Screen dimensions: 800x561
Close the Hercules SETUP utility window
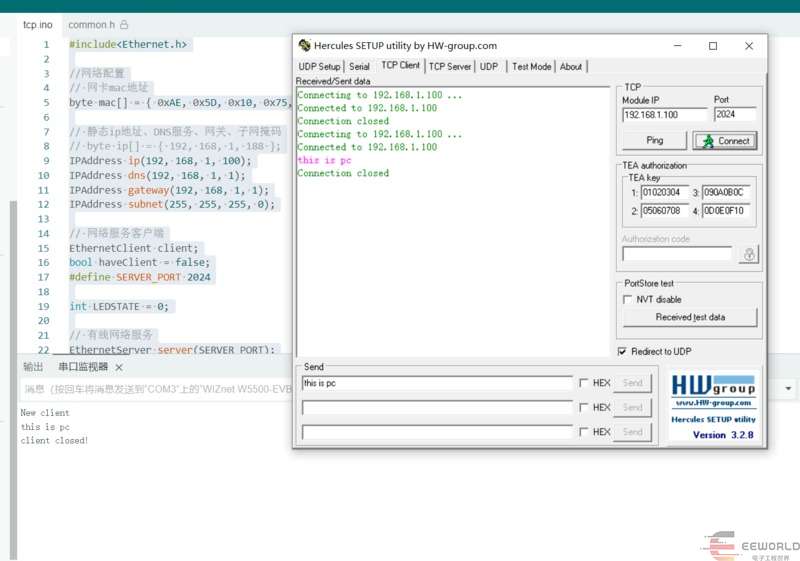pyautogui.click(x=749, y=45)
